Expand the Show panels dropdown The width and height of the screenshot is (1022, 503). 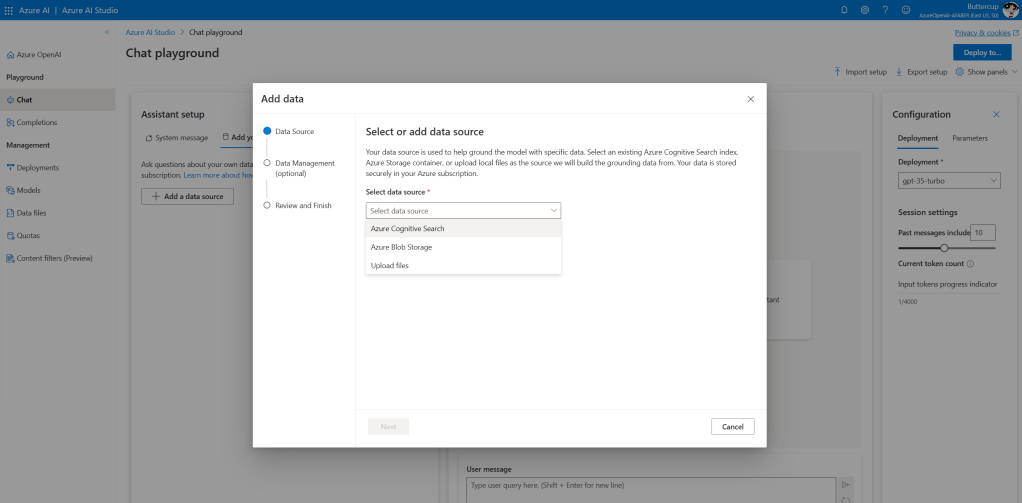click(987, 72)
